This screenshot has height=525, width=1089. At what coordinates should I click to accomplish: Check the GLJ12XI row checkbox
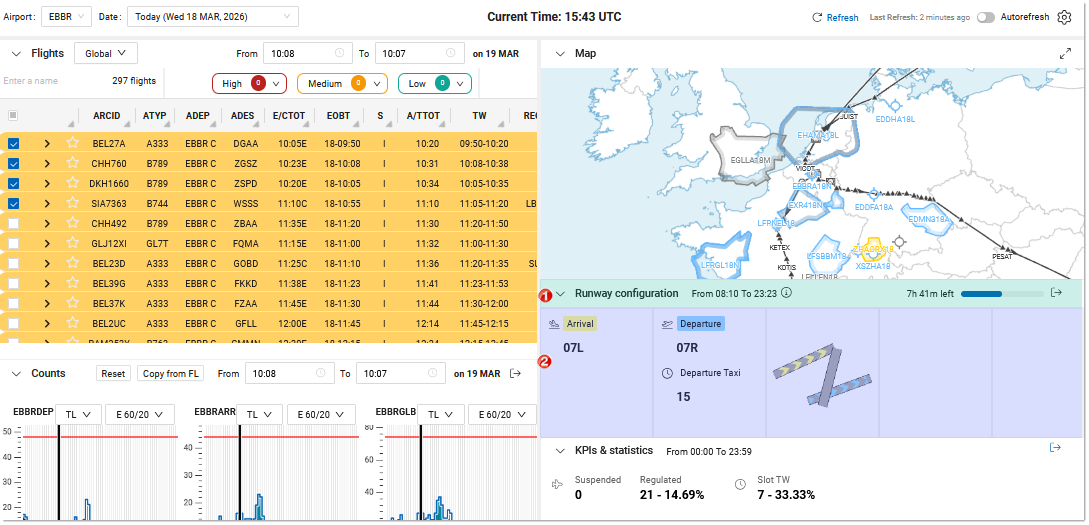pyautogui.click(x=13, y=243)
